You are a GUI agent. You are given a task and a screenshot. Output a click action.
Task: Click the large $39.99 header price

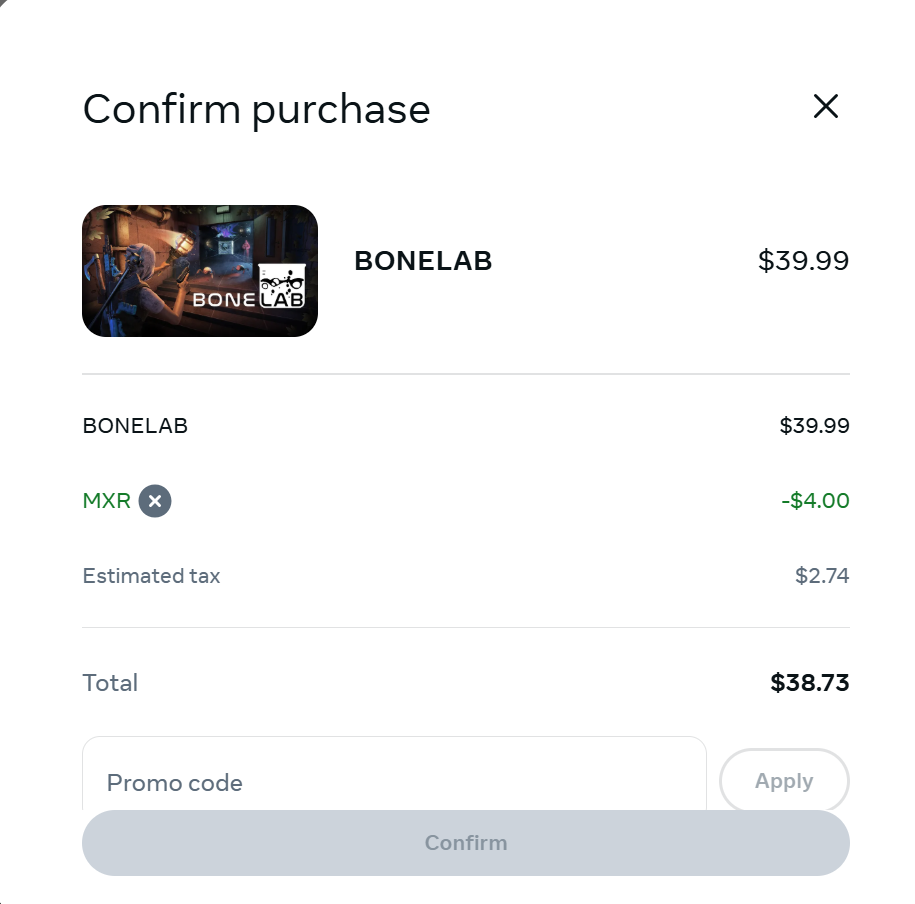tap(803, 261)
